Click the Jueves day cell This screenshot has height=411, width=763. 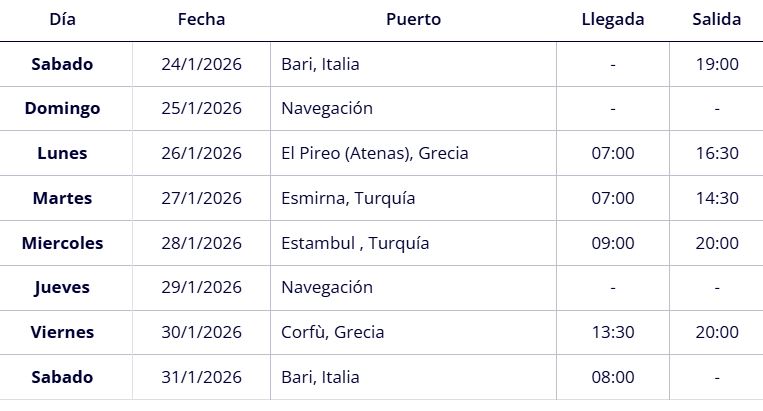coord(62,287)
